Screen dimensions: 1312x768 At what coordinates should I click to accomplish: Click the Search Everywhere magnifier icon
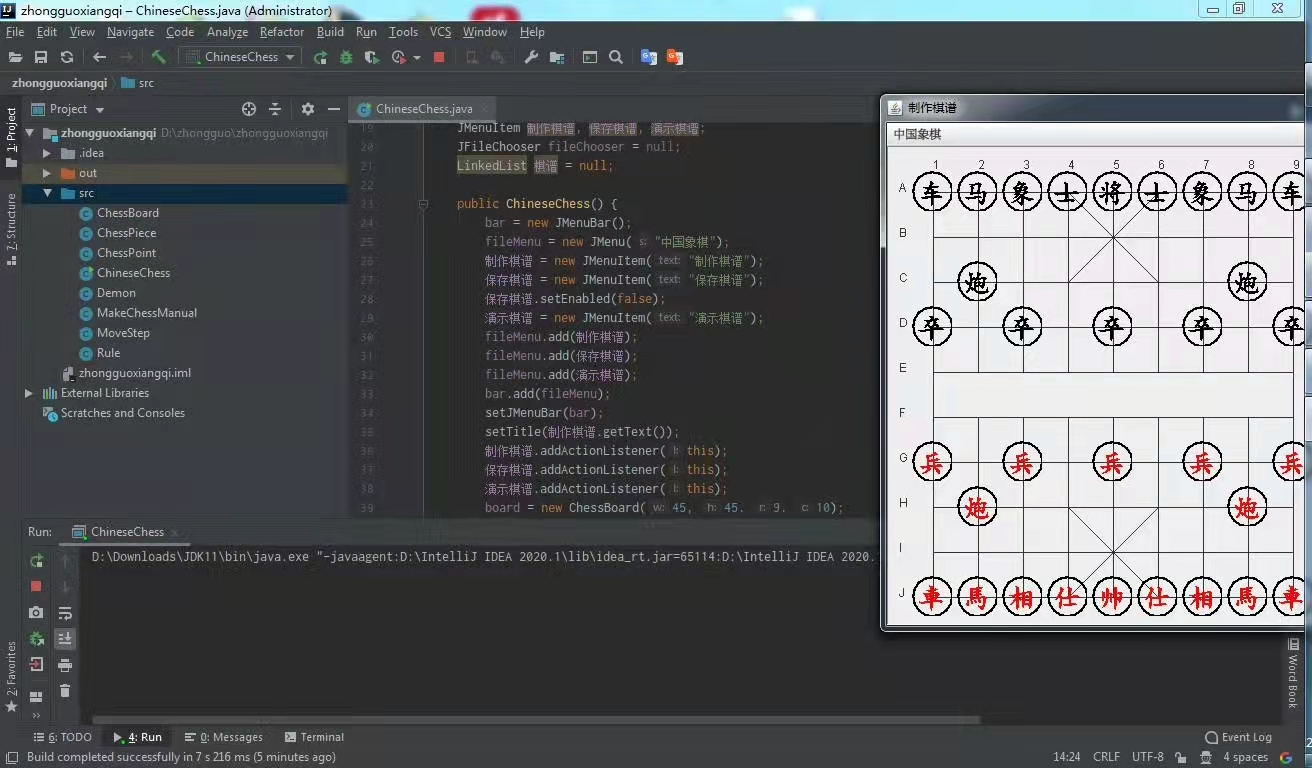[616, 57]
